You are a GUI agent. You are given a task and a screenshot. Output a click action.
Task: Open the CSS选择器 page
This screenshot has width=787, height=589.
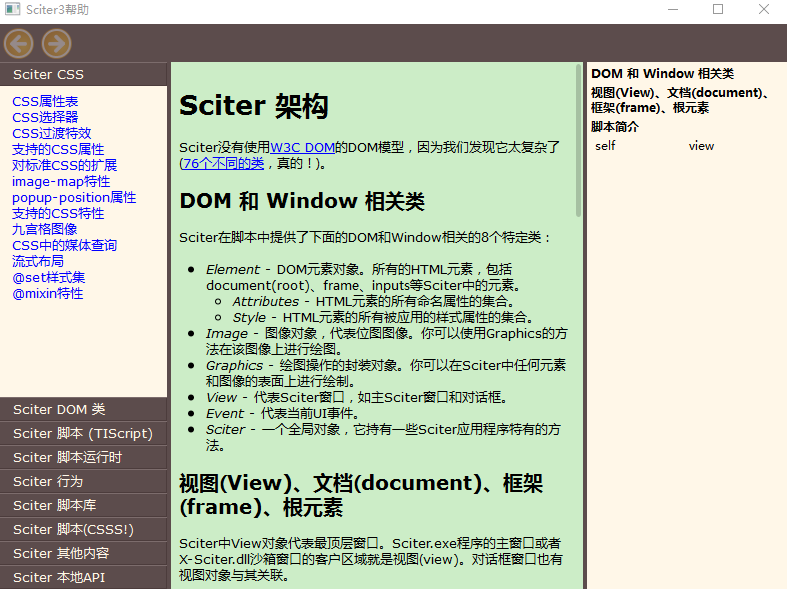45,117
